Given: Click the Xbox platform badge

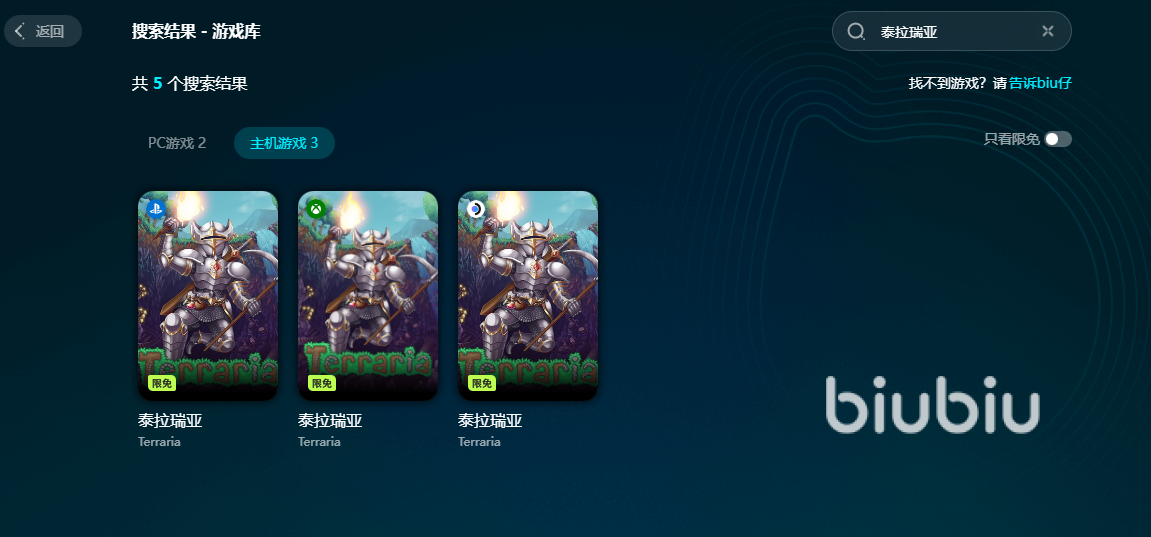Looking at the screenshot, I should 316,208.
